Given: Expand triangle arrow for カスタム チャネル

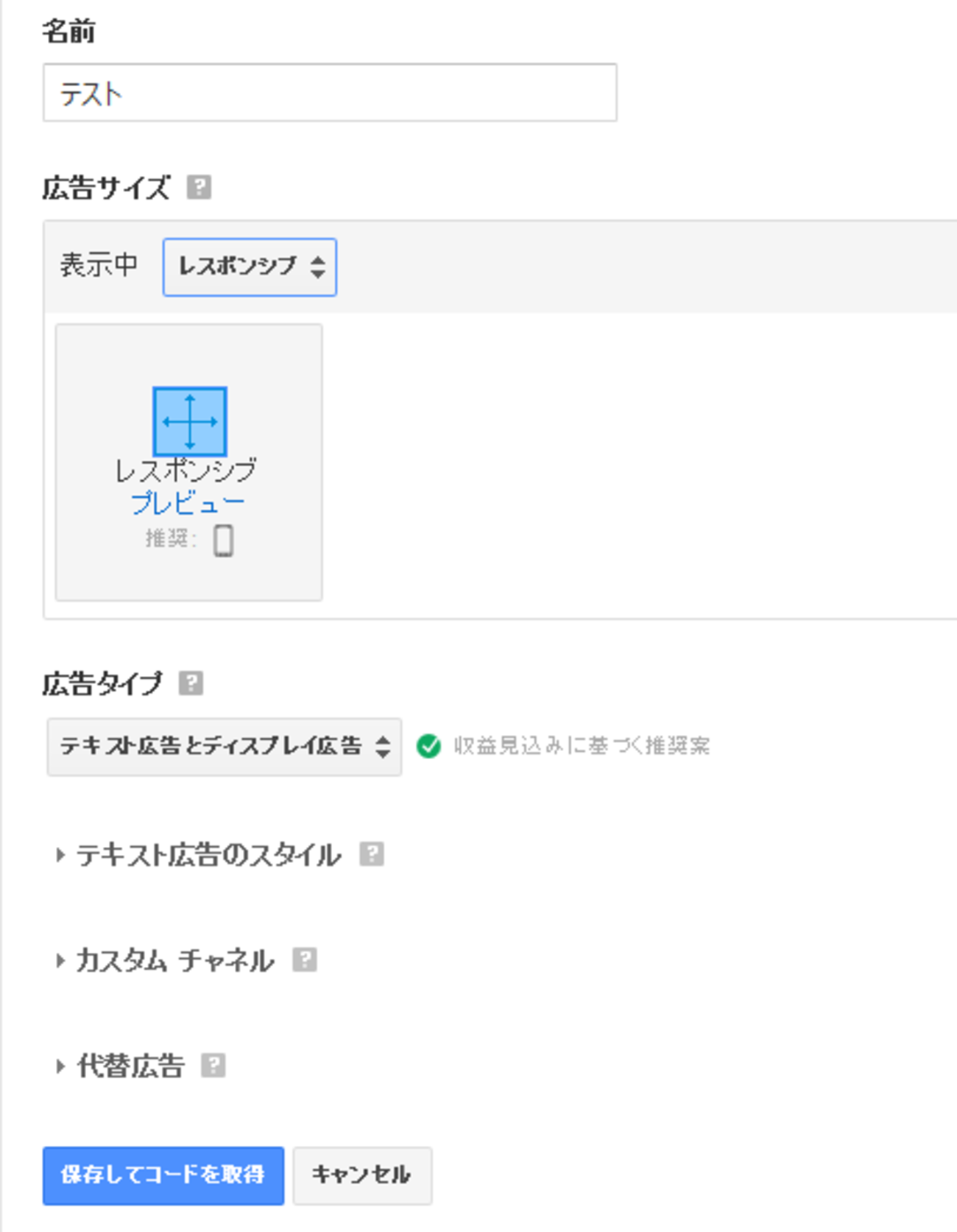Looking at the screenshot, I should [x=60, y=960].
